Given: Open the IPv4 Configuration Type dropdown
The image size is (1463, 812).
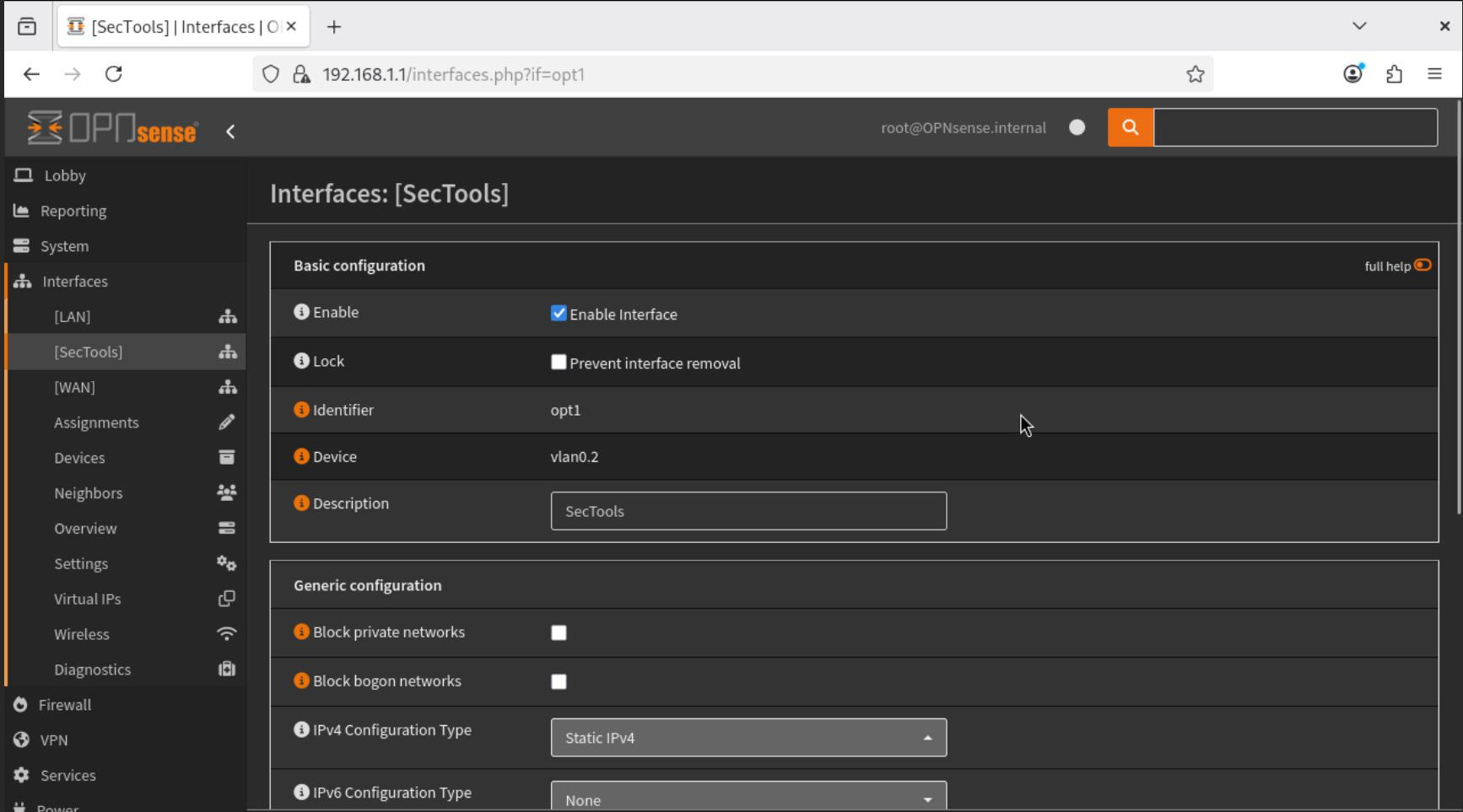Looking at the screenshot, I should (748, 738).
